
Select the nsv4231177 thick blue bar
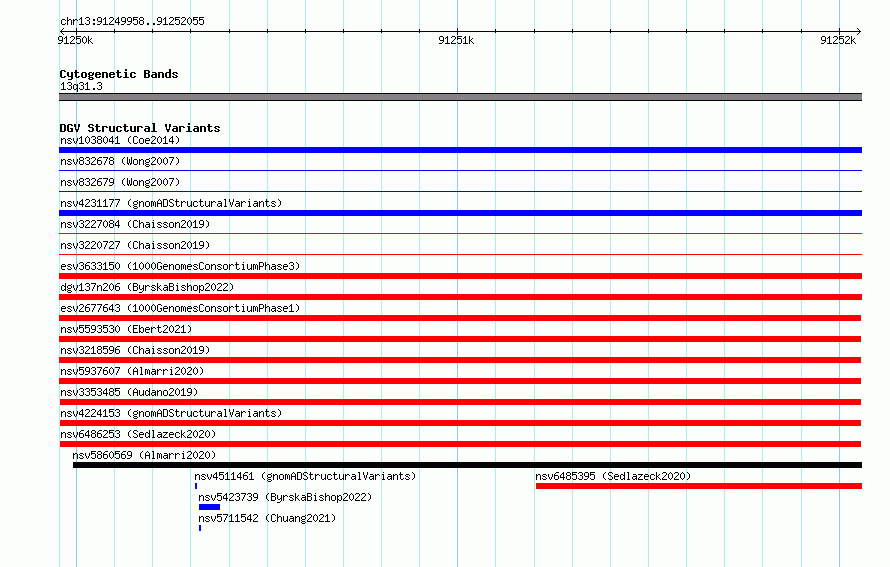click(460, 213)
